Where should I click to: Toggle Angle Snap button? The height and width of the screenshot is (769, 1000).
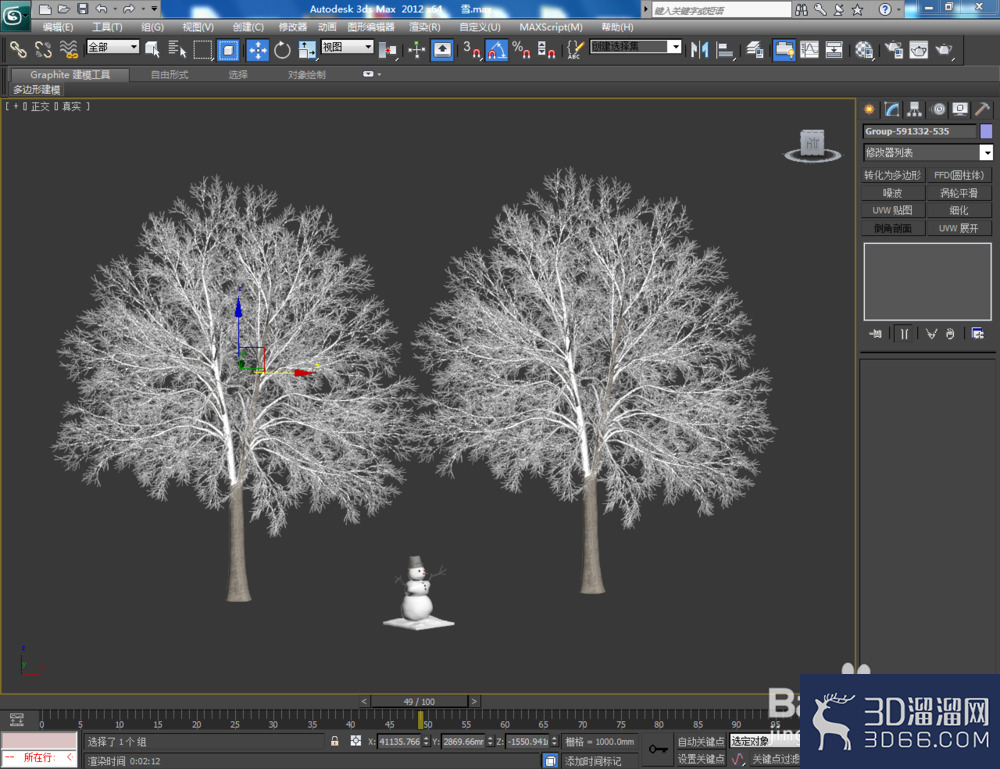pyautogui.click(x=497, y=50)
